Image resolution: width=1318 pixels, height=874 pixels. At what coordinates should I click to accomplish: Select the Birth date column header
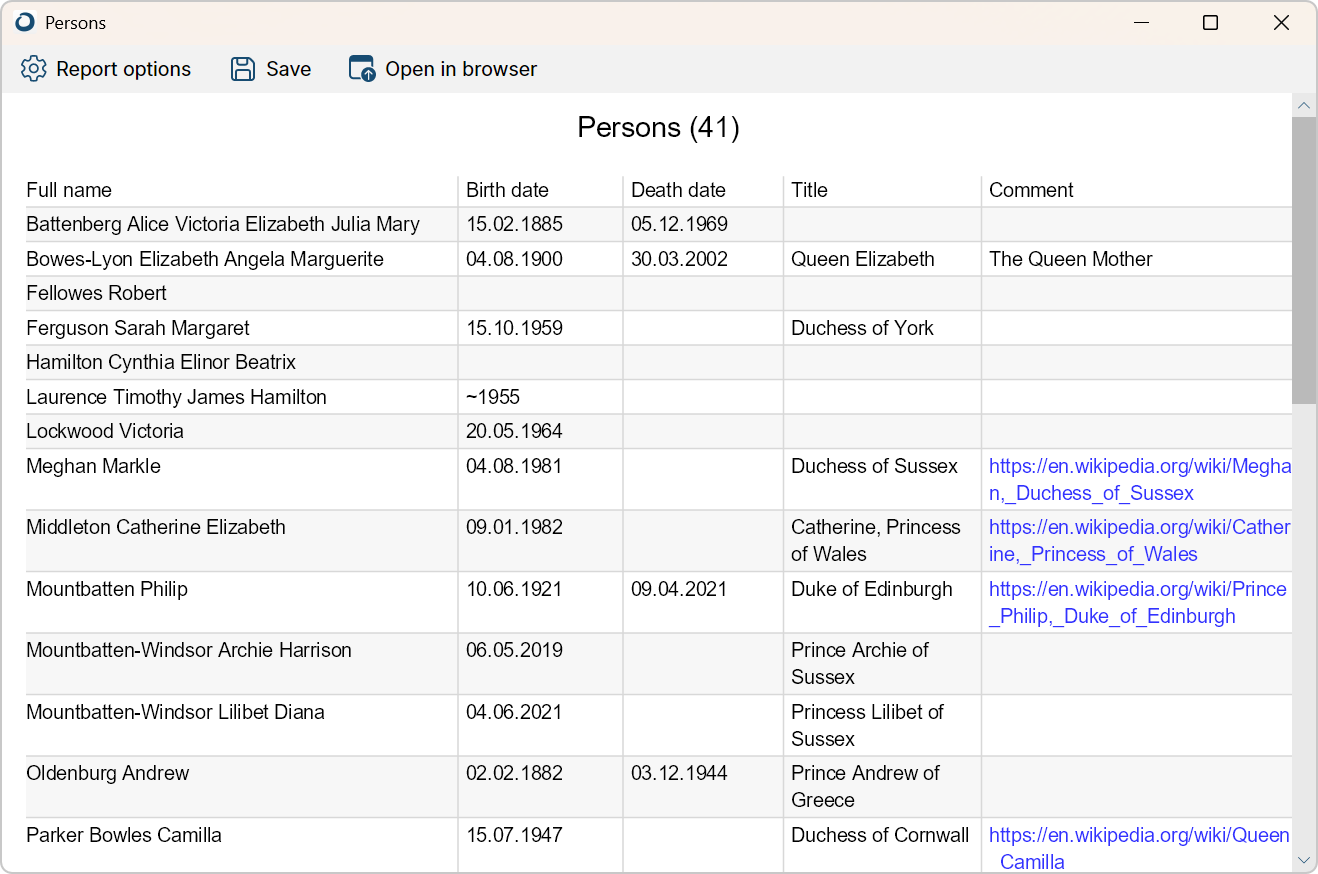coord(507,190)
